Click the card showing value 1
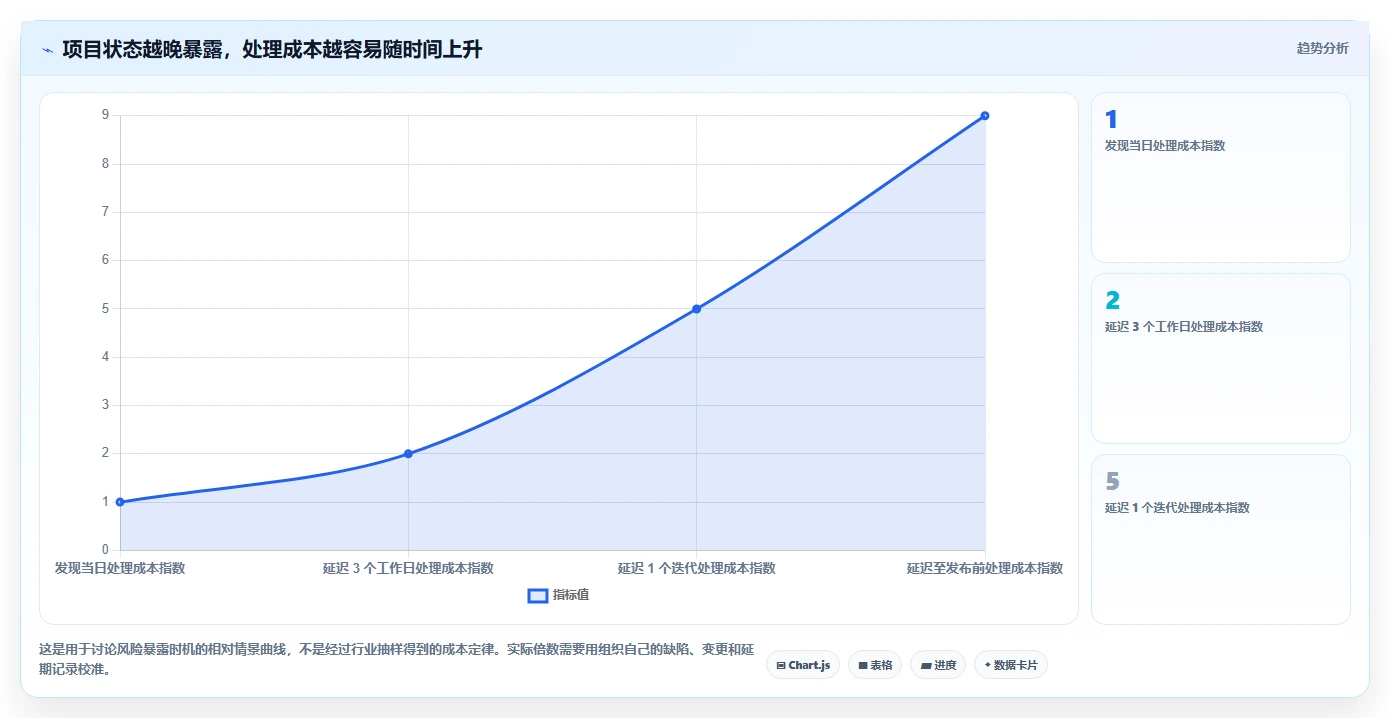 coord(1221,178)
